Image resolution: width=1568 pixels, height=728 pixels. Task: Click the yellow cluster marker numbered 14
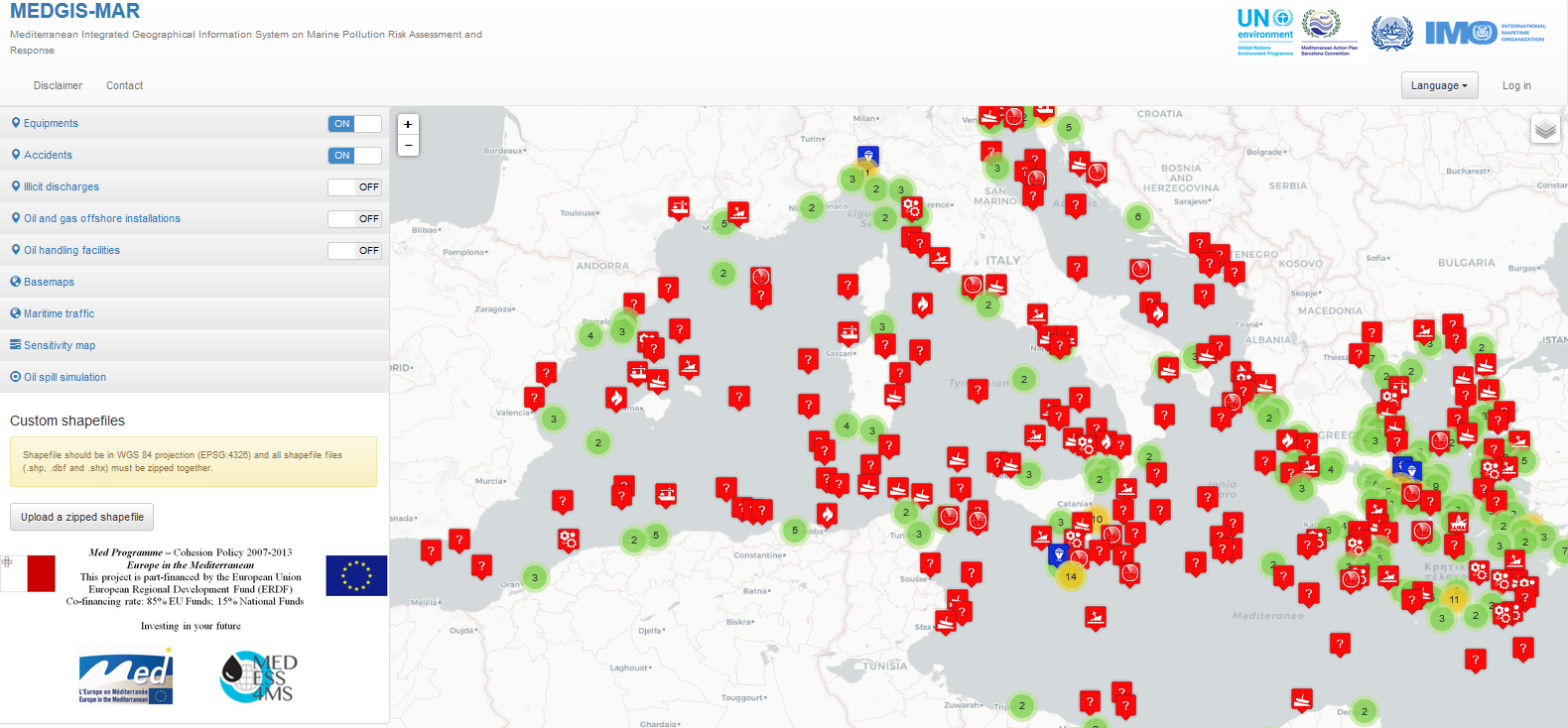1071,576
